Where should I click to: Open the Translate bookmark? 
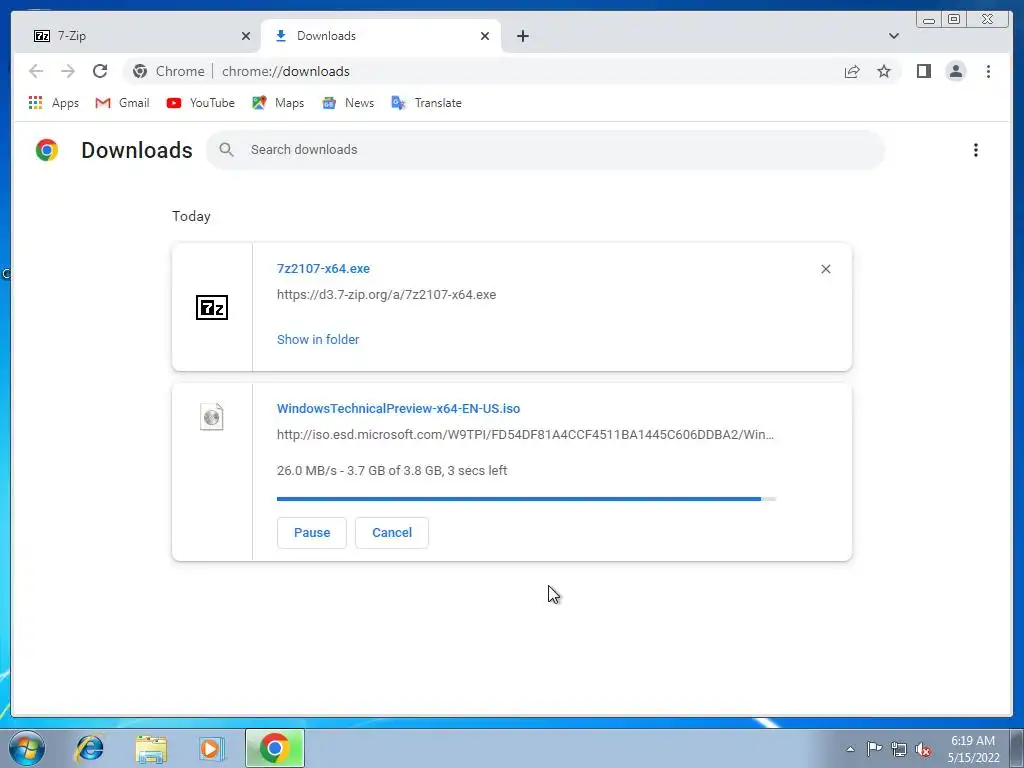coord(426,103)
